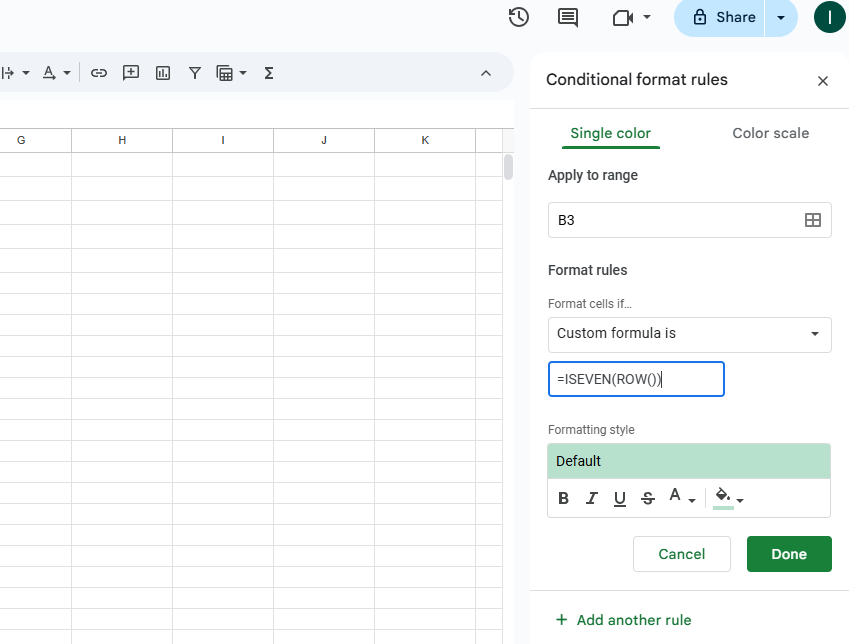This screenshot has height=644, width=849.
Task: Click the insert comment icon
Action: [x=130, y=73]
